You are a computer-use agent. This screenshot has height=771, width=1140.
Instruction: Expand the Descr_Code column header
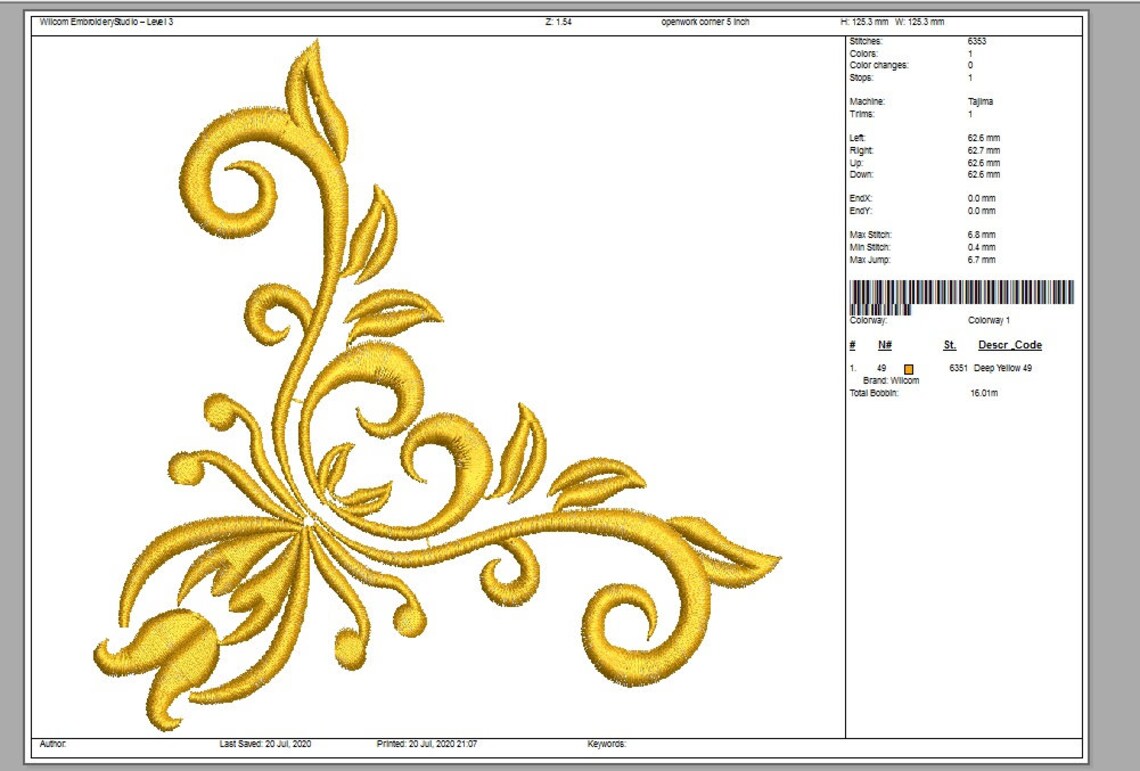point(1013,344)
